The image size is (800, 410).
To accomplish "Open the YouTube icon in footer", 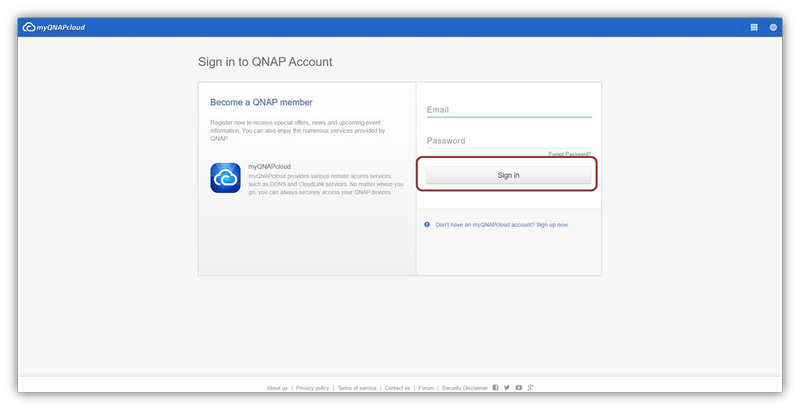I will point(519,387).
